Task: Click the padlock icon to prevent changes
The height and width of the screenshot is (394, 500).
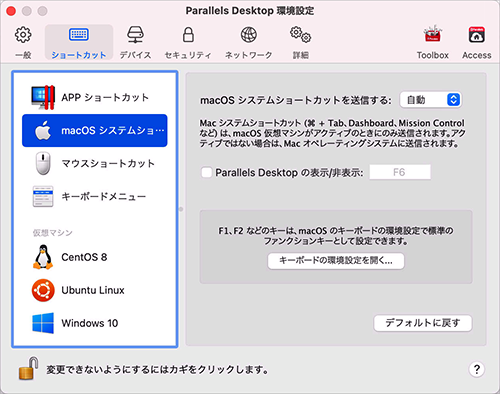Action: tap(28, 368)
